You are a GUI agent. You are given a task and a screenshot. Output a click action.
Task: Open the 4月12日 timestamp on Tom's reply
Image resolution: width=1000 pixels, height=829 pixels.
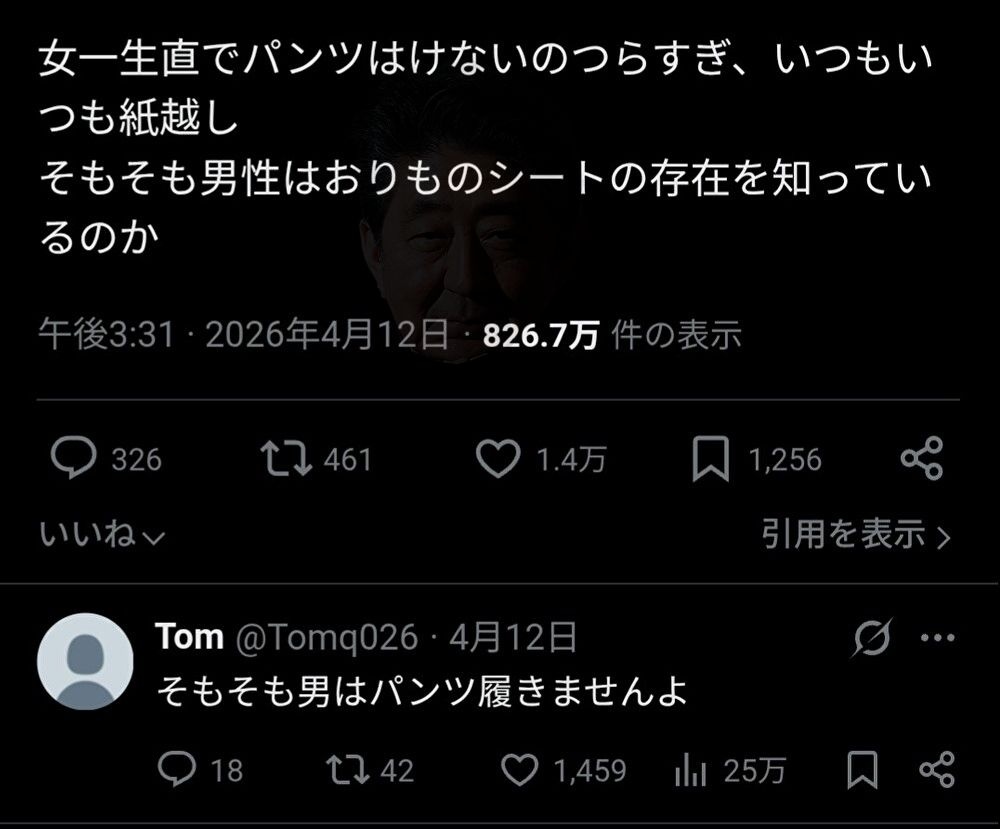coord(512,638)
